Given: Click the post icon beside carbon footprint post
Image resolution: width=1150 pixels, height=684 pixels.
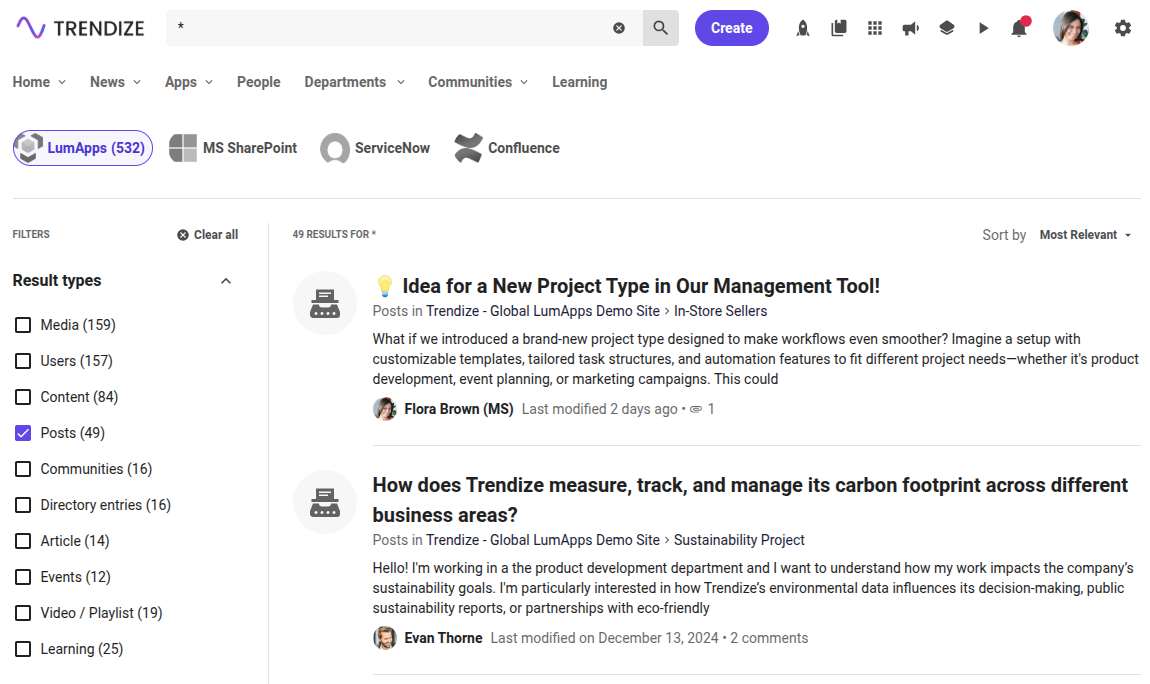Looking at the screenshot, I should pyautogui.click(x=325, y=501).
